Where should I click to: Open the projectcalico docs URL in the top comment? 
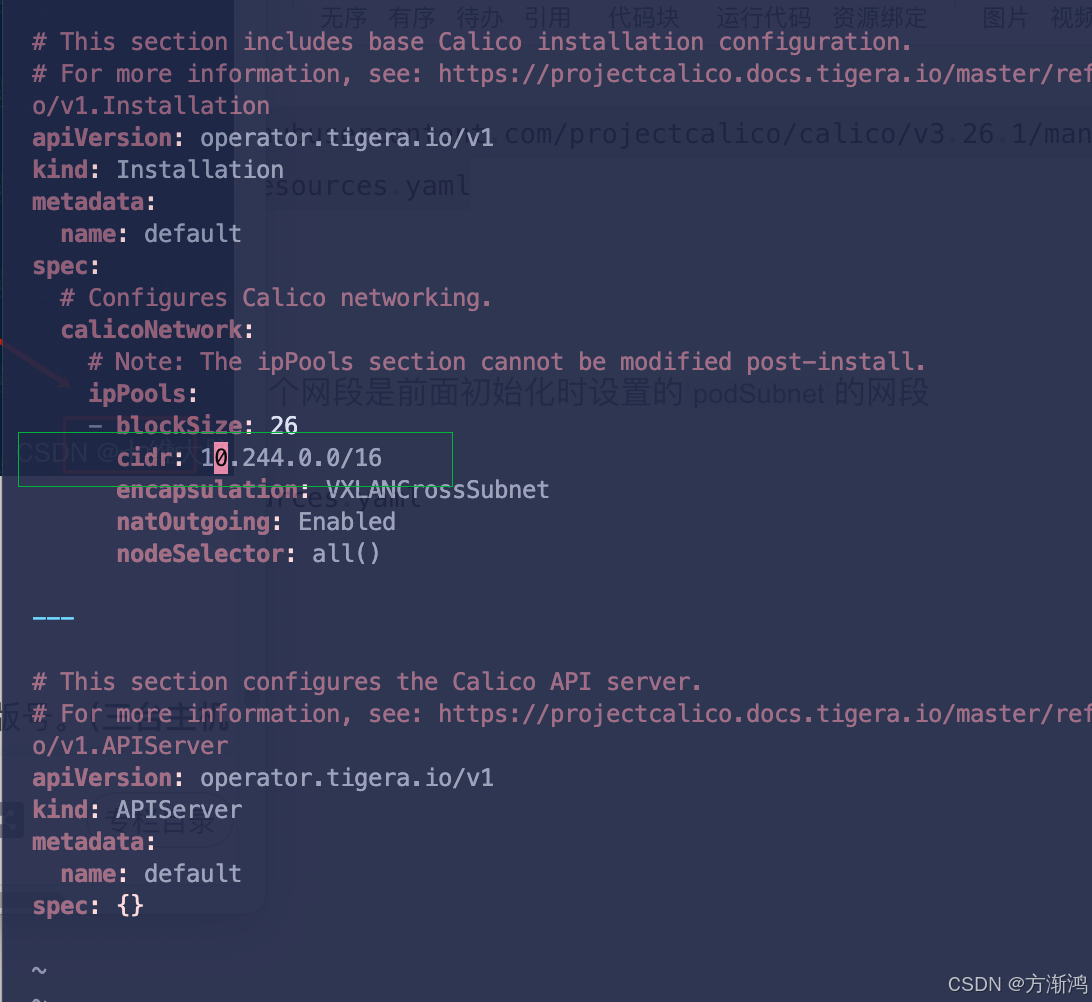tap(765, 74)
